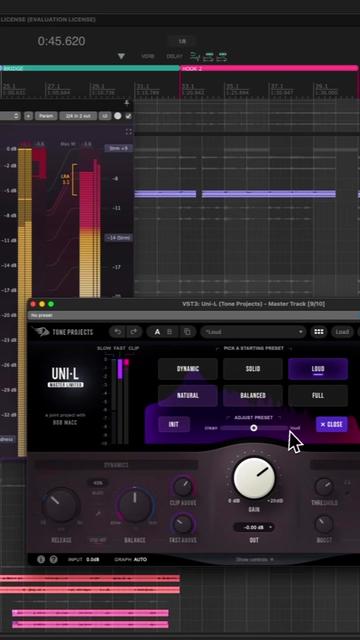Screen dimensions: 360x640
Task: Click the Tone Projects logo
Action: coord(63,332)
